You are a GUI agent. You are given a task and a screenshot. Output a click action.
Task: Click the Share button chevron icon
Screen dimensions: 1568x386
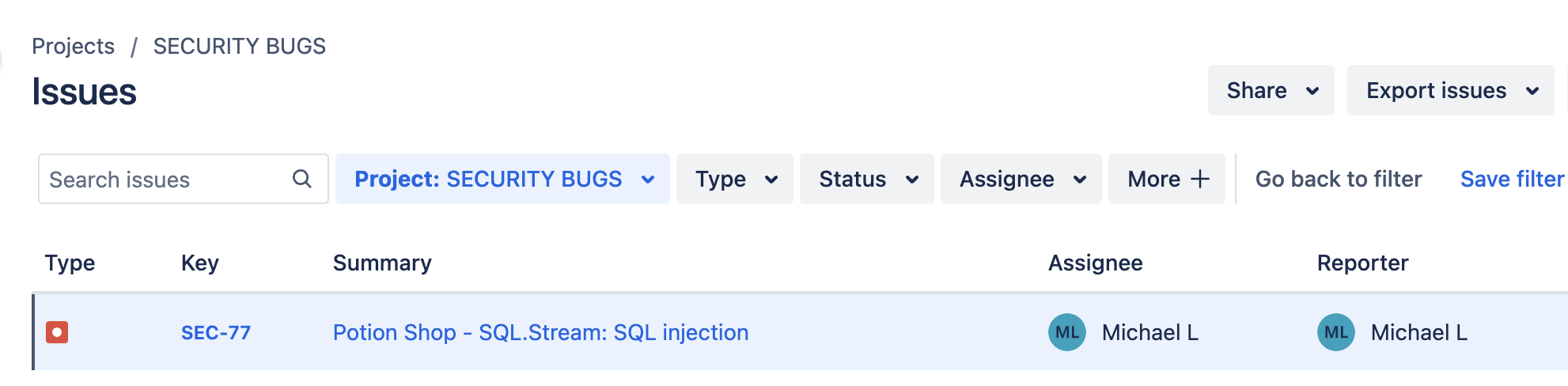point(1312,91)
